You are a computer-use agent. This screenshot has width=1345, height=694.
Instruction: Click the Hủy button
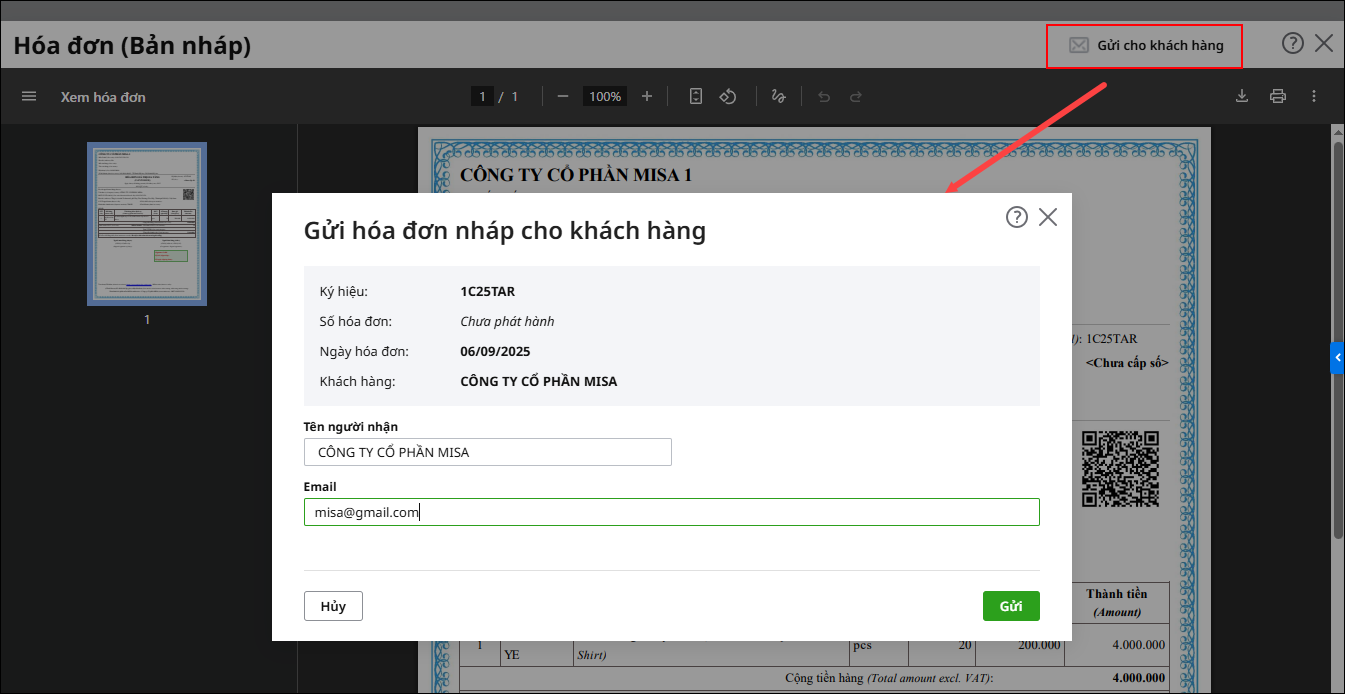click(333, 606)
